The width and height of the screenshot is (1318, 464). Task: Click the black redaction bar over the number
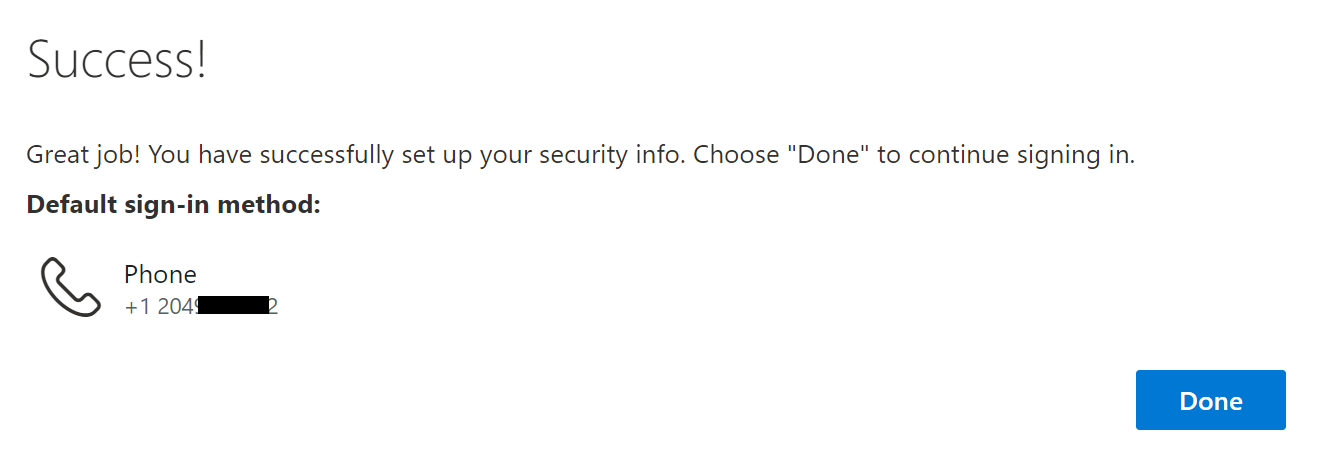(x=234, y=305)
